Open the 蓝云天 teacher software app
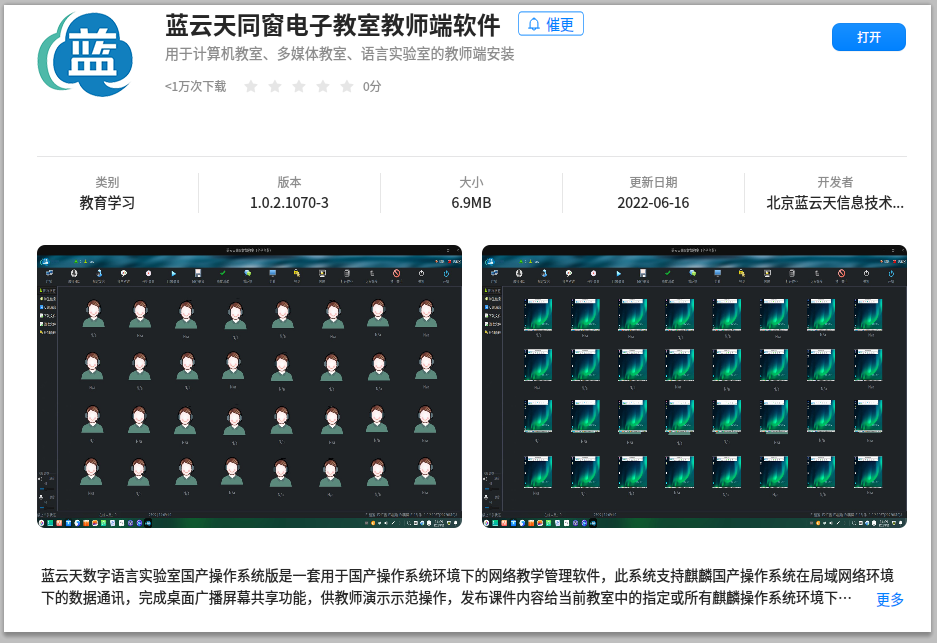The height and width of the screenshot is (643, 937). pyautogui.click(x=868, y=37)
